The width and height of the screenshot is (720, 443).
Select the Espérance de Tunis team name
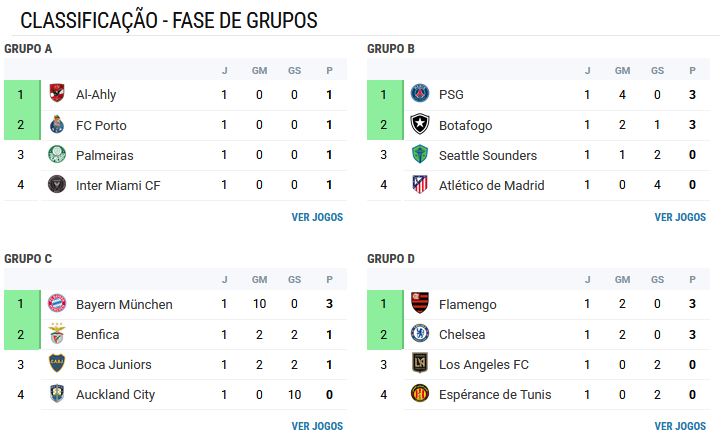(495, 394)
